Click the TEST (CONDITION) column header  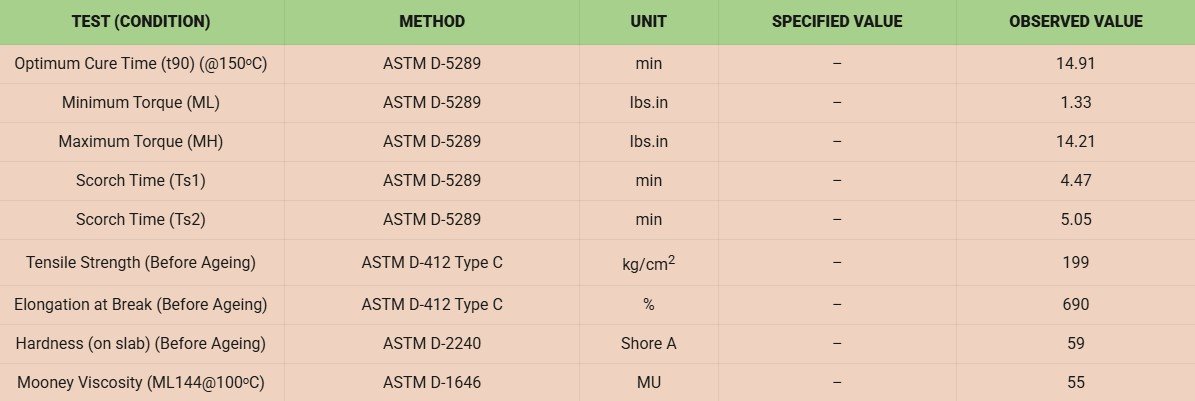click(141, 21)
